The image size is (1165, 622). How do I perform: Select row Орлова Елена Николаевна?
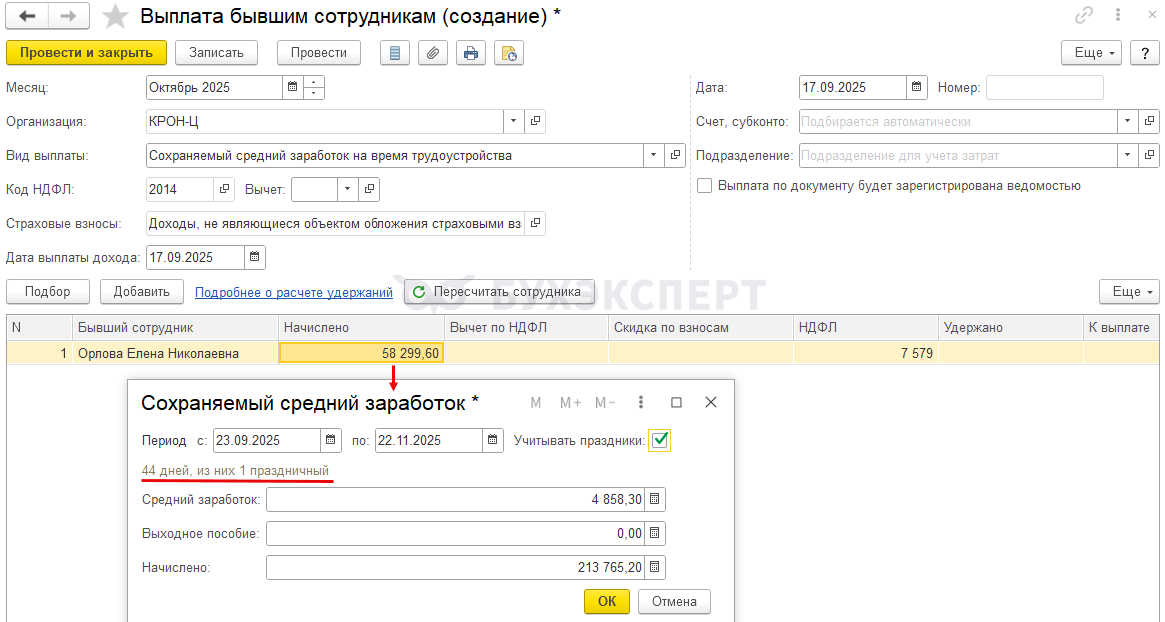point(582,353)
